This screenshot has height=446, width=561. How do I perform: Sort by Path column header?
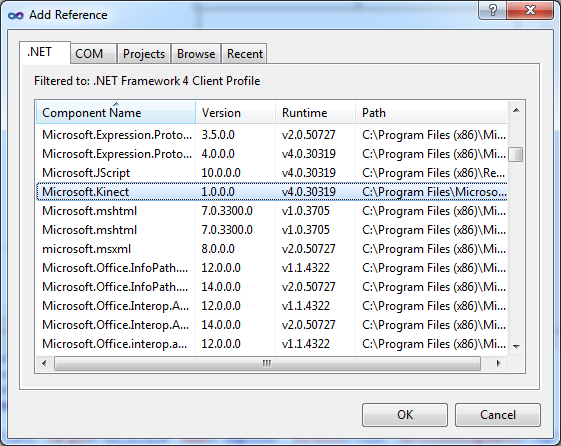pyautogui.click(x=431, y=113)
